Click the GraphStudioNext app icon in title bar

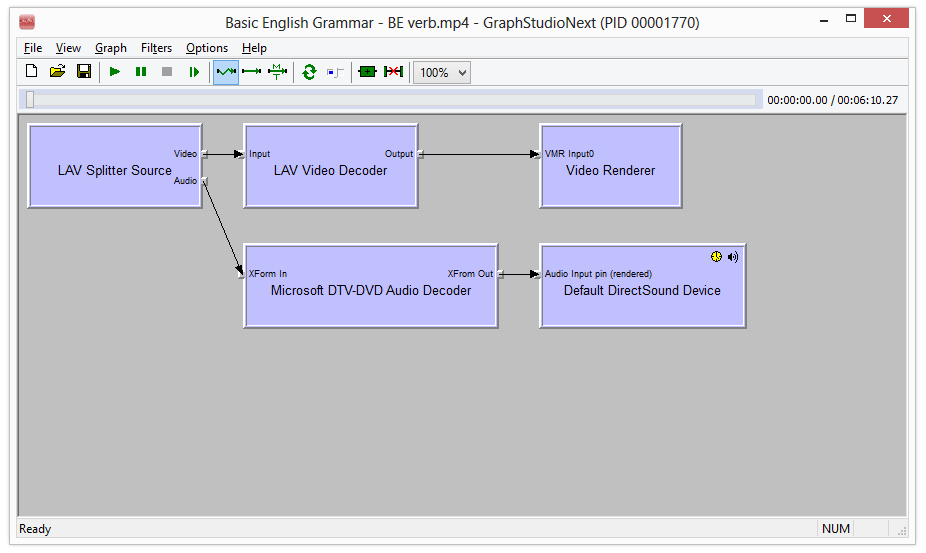27,22
